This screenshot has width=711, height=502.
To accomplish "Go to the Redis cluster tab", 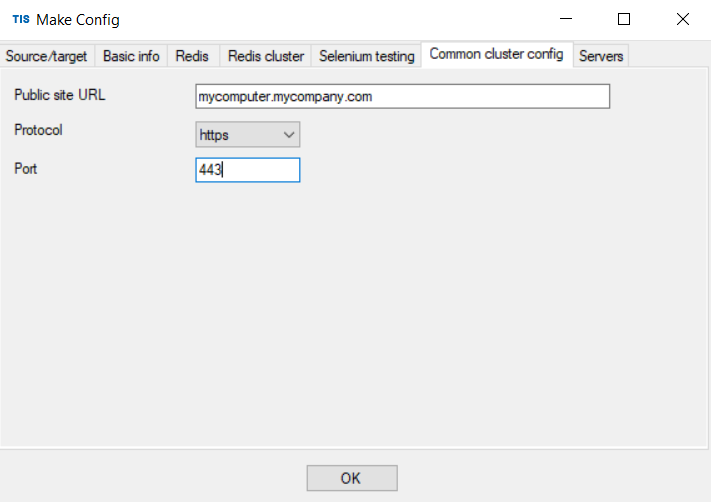I will pos(266,56).
